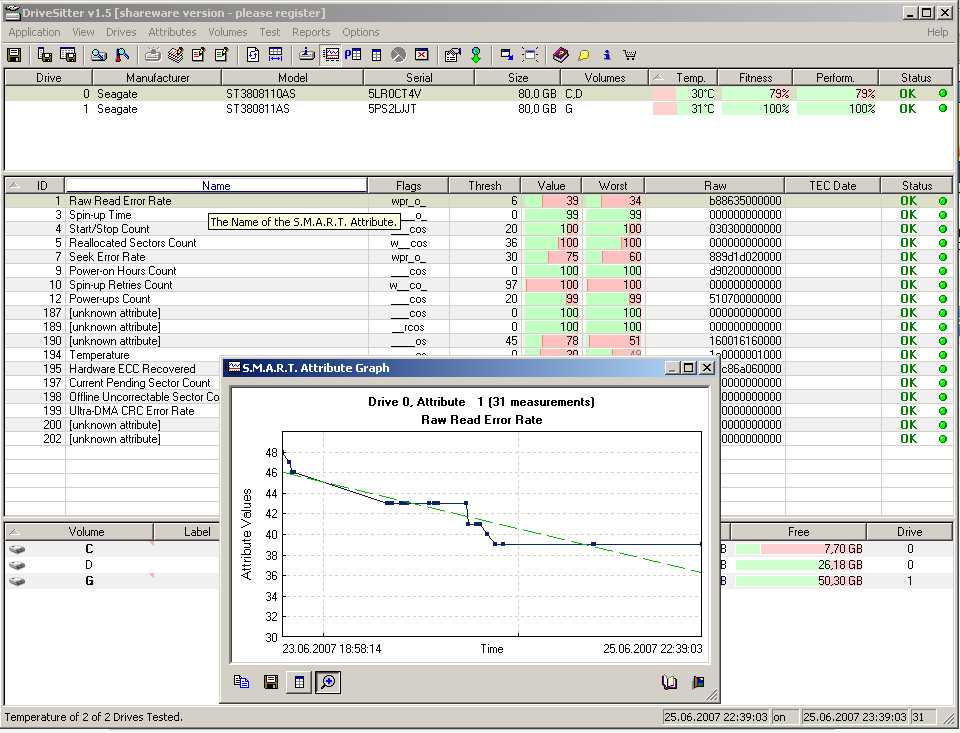
Task: Select the Power-on Hours Count attribute
Action: point(478,271)
